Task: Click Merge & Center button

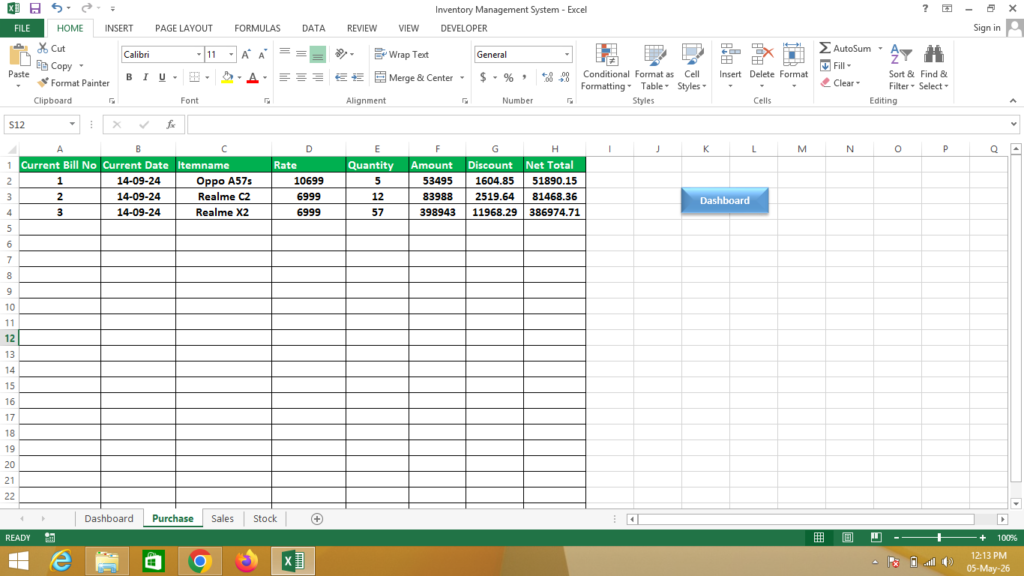Action: (414, 78)
